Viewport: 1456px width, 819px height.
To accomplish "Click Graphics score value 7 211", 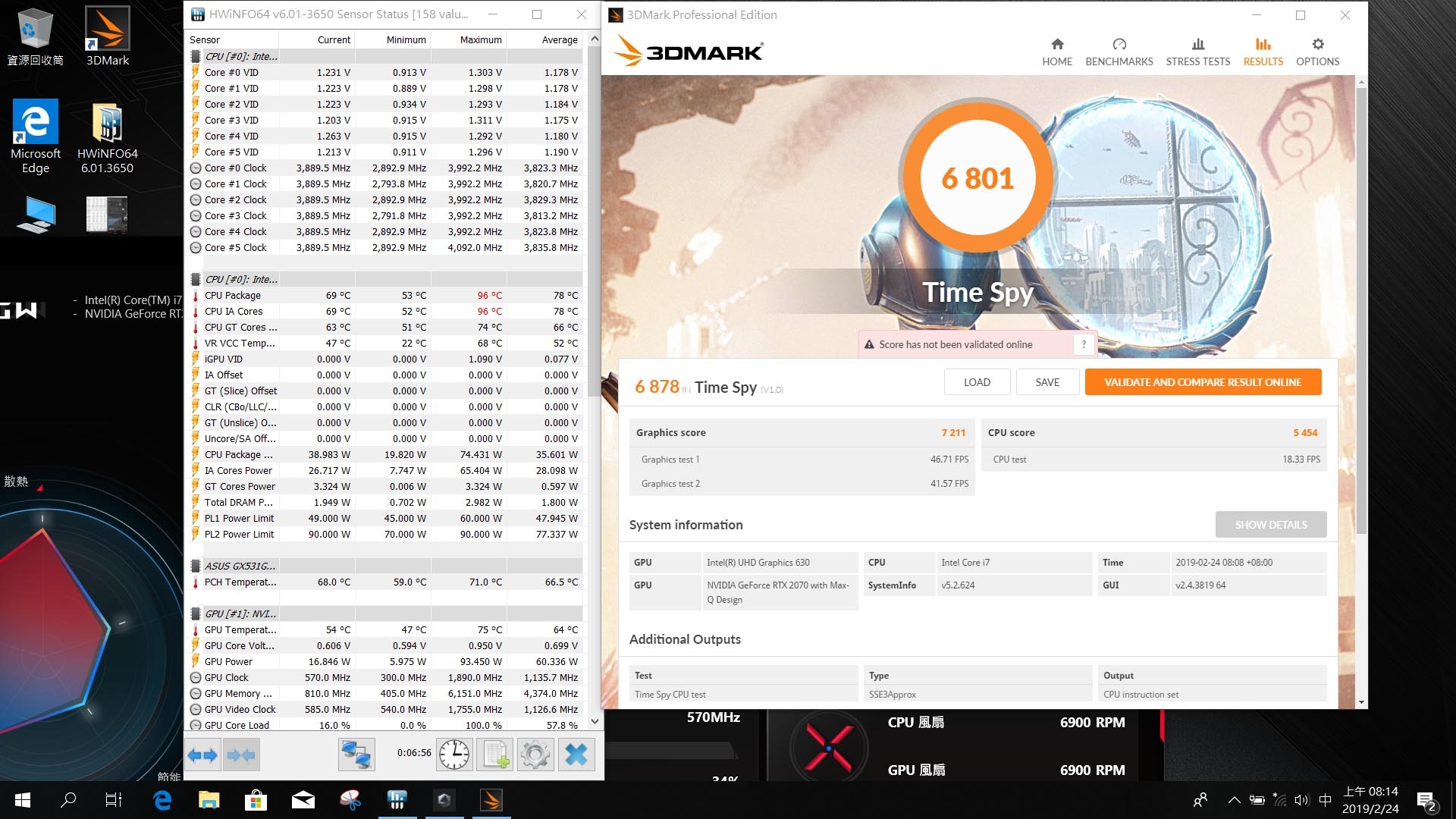I will [953, 432].
